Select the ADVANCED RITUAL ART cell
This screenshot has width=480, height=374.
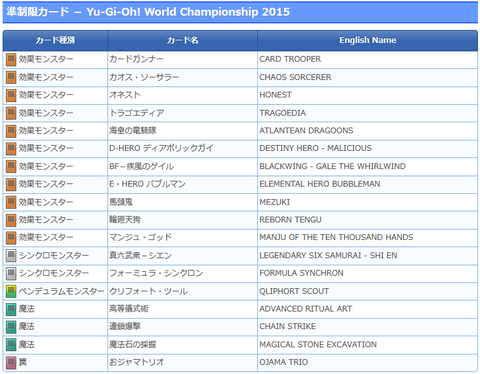tap(367, 309)
